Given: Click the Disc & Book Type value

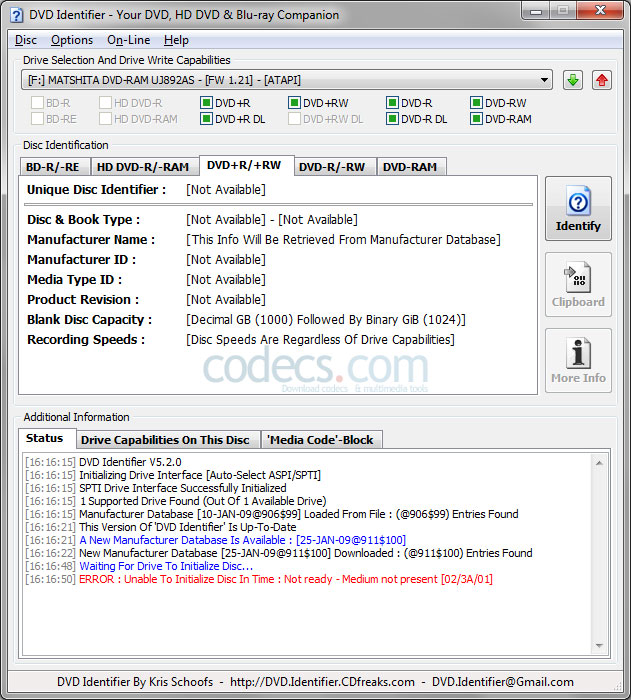Looking at the screenshot, I should (x=272, y=220).
